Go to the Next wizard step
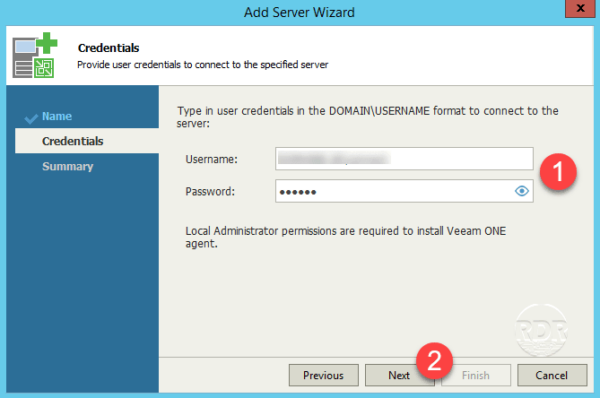600x398 pixels. tap(399, 375)
